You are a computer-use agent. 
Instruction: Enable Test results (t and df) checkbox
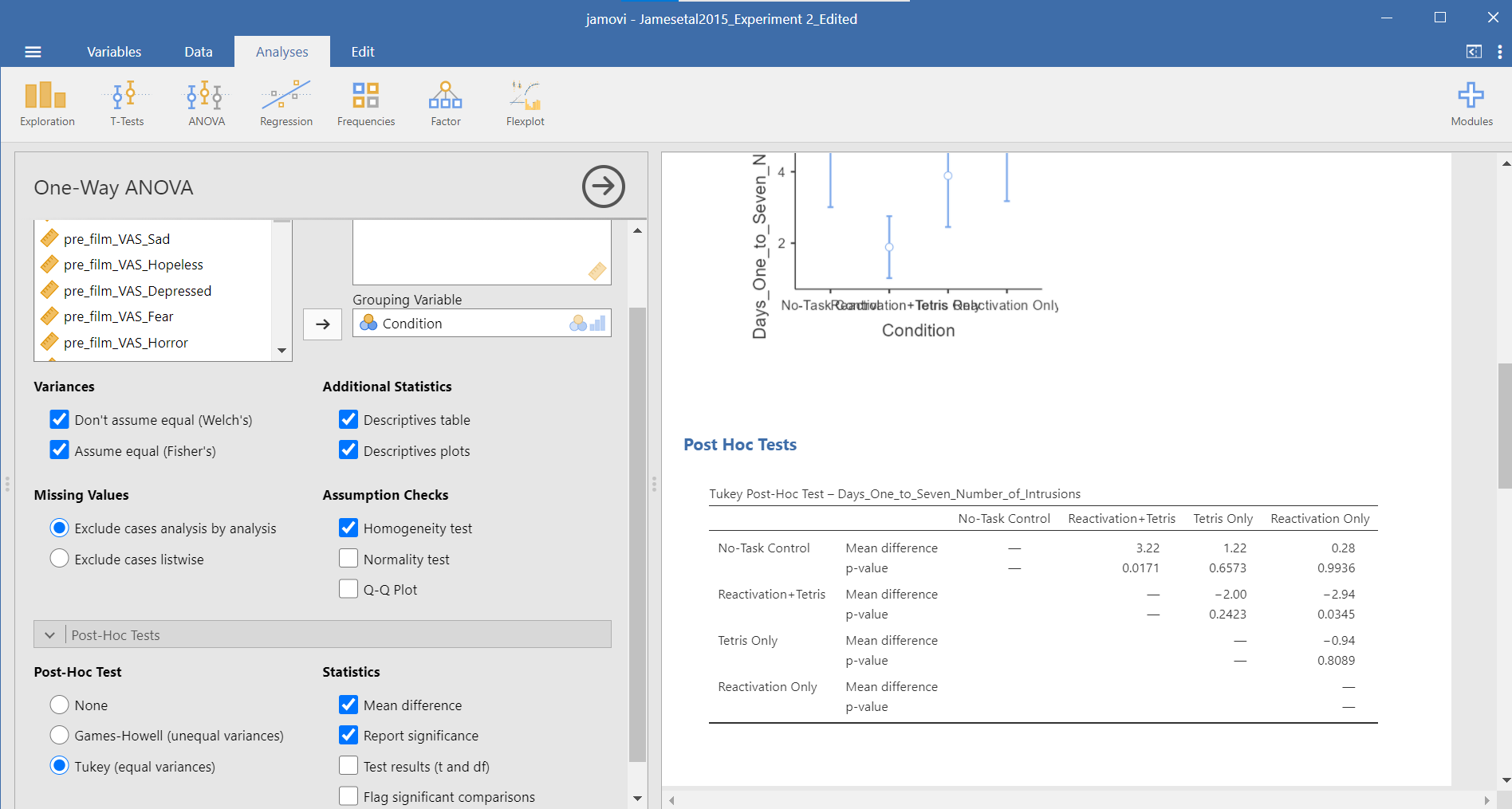[x=348, y=766]
